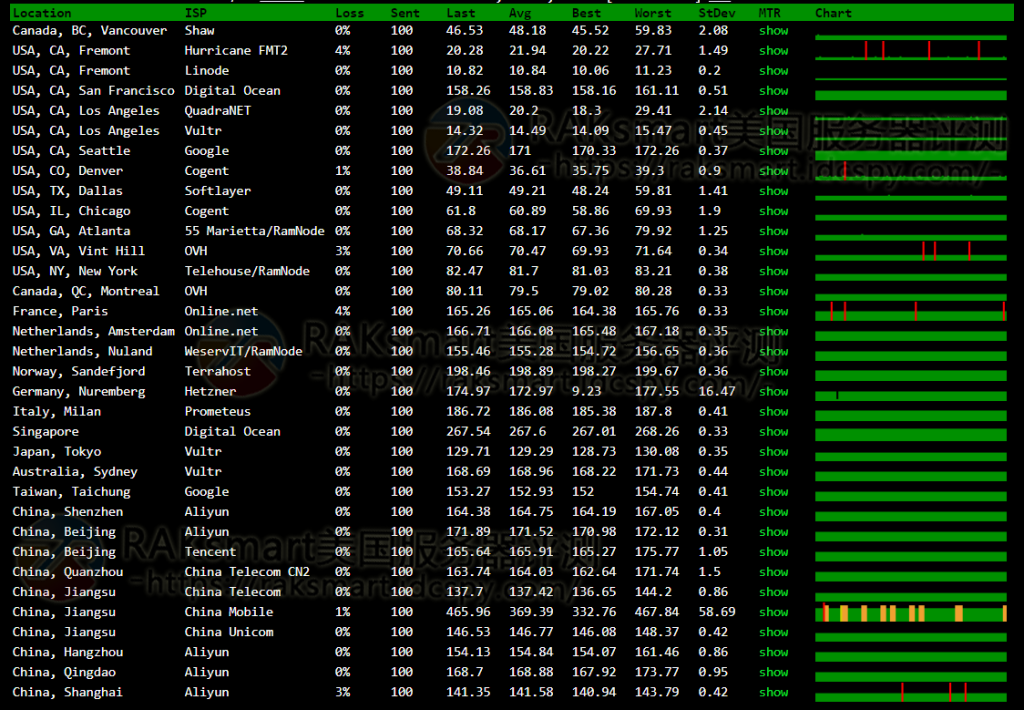Screen dimensions: 1024x710
Task: Open show link for New York Telehouse
Action: tap(773, 271)
